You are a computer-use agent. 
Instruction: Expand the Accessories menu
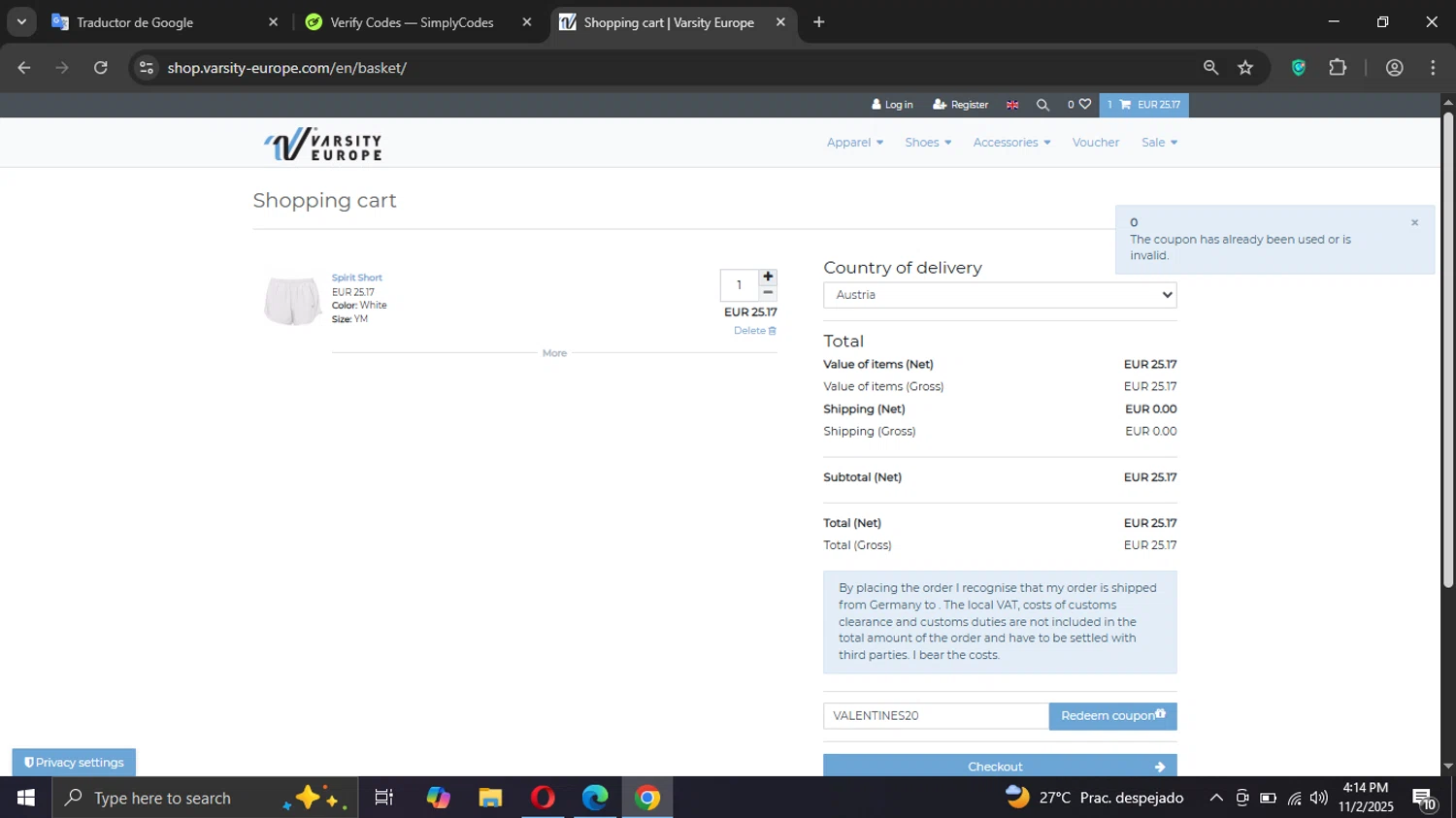[x=1011, y=143]
